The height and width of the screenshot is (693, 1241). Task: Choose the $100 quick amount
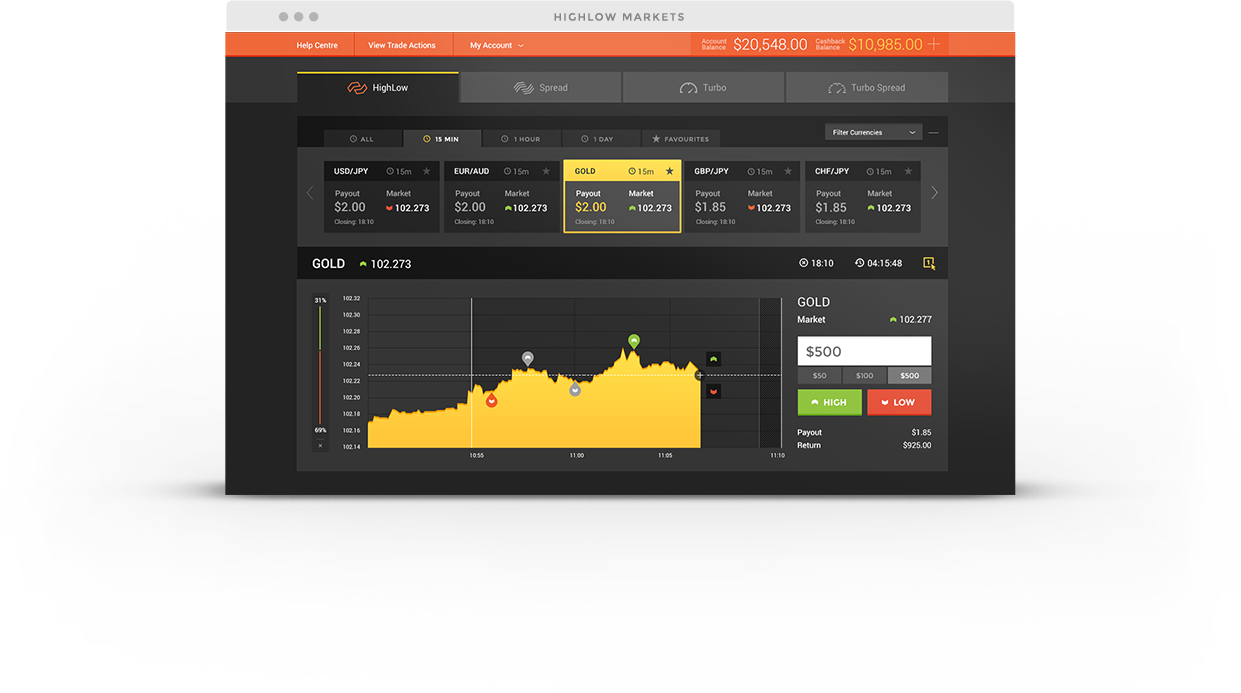864,376
